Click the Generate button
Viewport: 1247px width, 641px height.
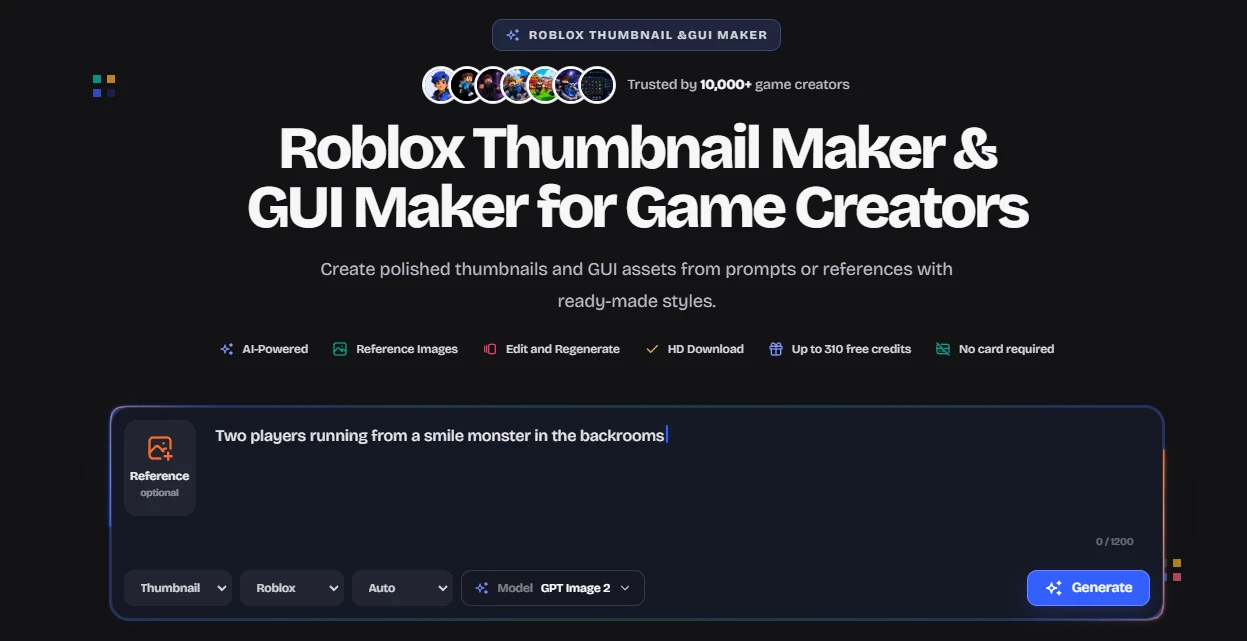(x=1088, y=588)
